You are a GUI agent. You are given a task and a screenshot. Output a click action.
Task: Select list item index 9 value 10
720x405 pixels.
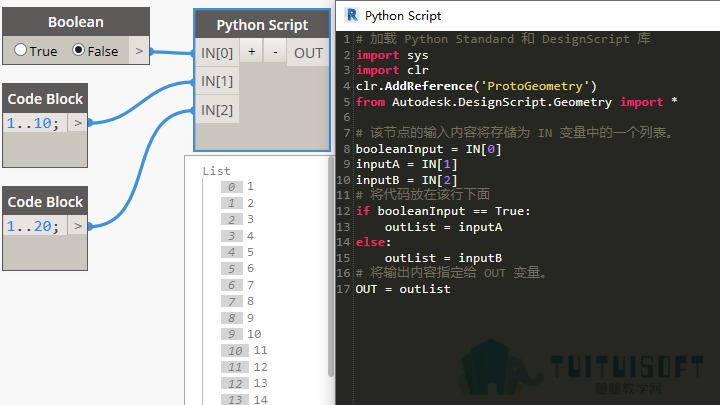click(241, 334)
